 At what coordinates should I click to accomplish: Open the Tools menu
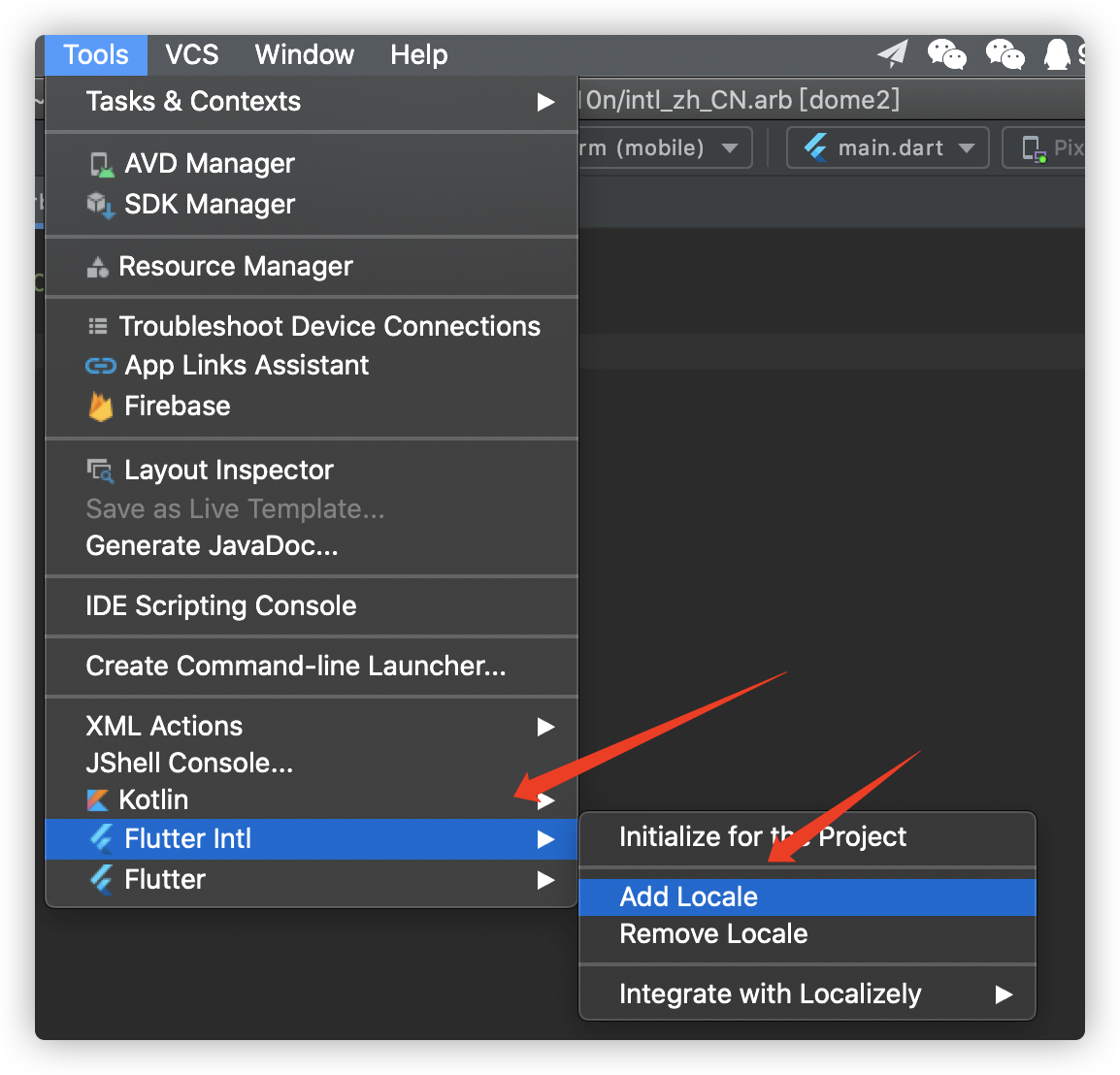(96, 55)
